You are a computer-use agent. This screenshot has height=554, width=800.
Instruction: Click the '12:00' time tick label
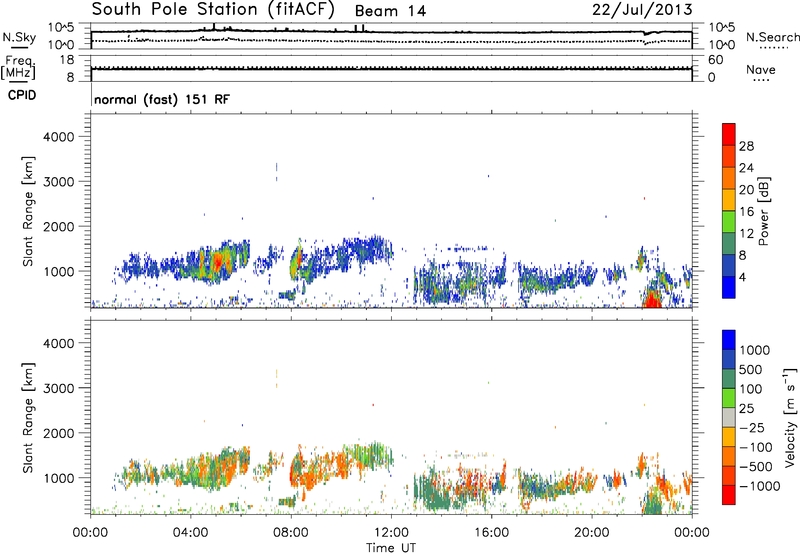coord(391,533)
